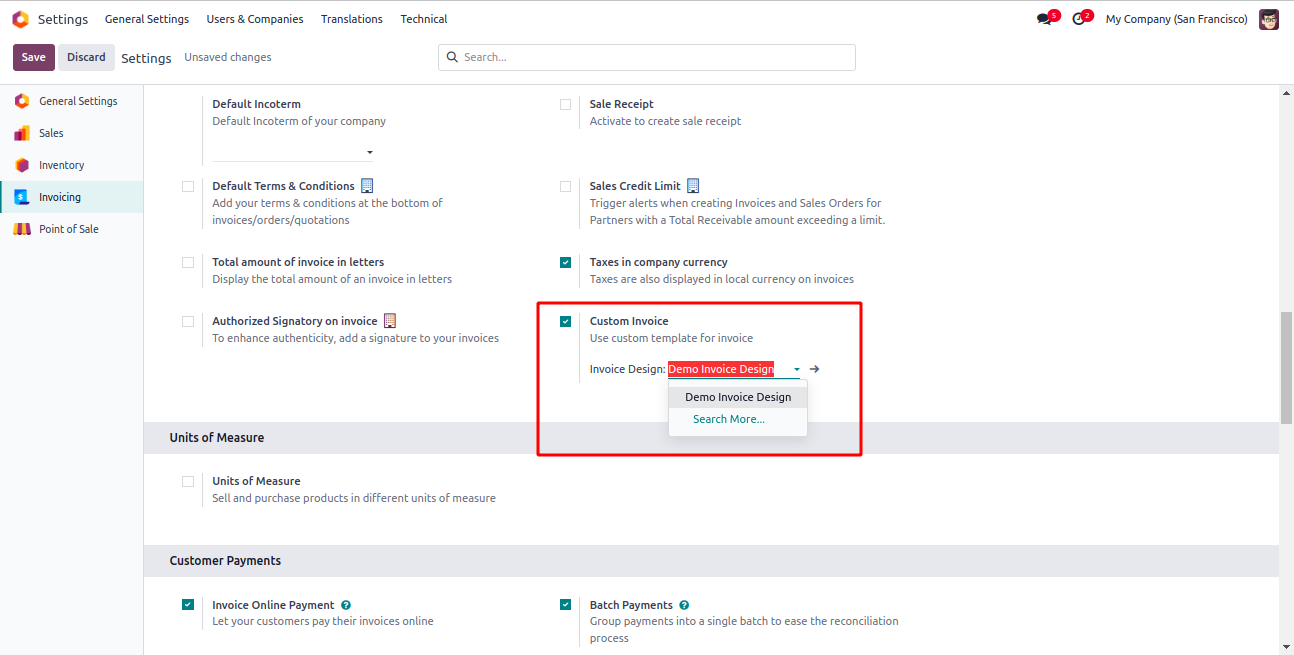The image size is (1294, 655).
Task: Open the Technical menu
Action: coord(424,19)
